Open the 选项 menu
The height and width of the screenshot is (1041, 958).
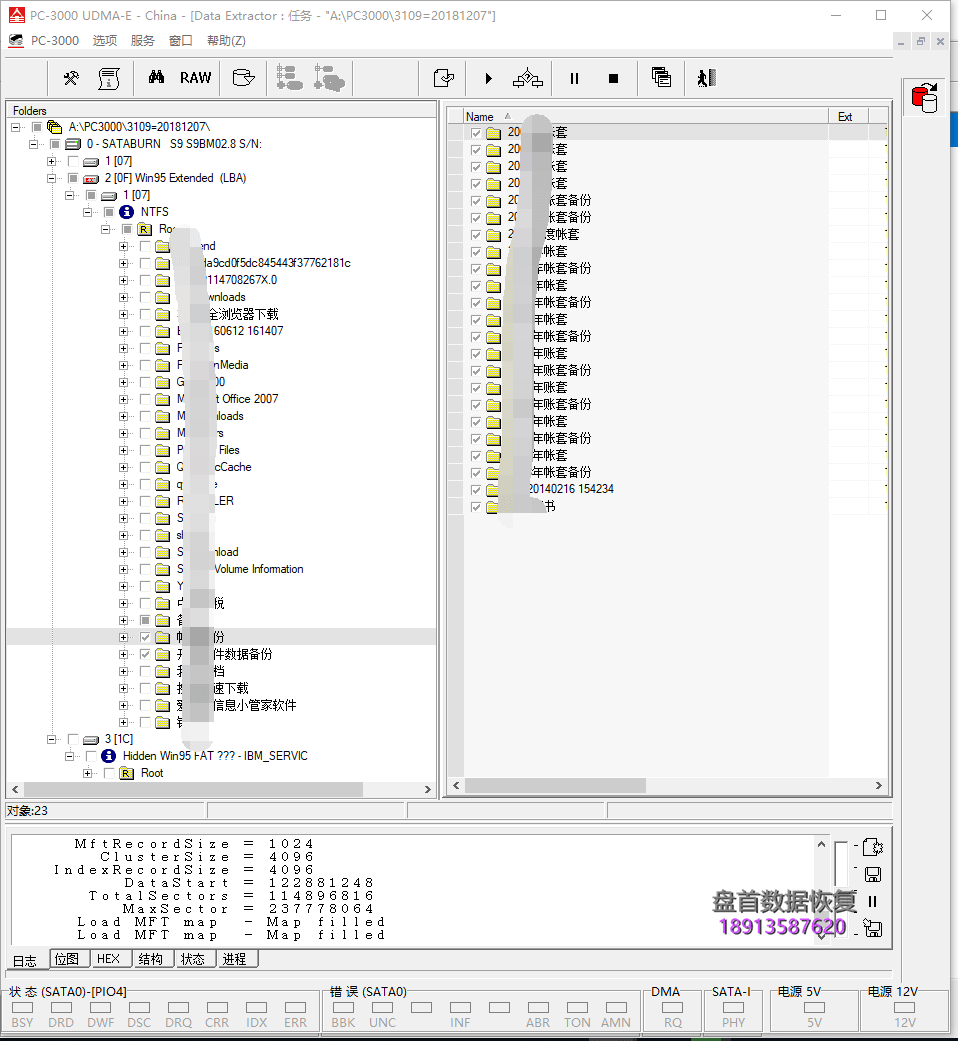(105, 40)
